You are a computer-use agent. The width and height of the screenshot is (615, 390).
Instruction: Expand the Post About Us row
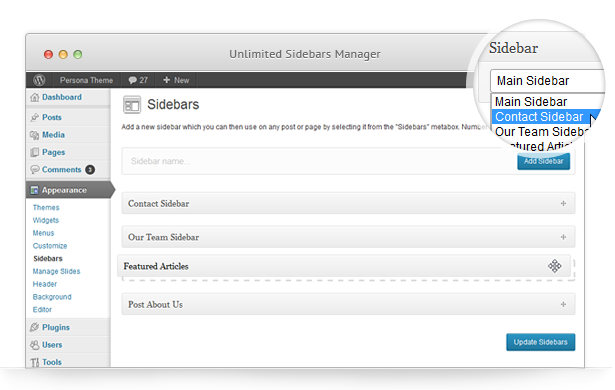563,304
